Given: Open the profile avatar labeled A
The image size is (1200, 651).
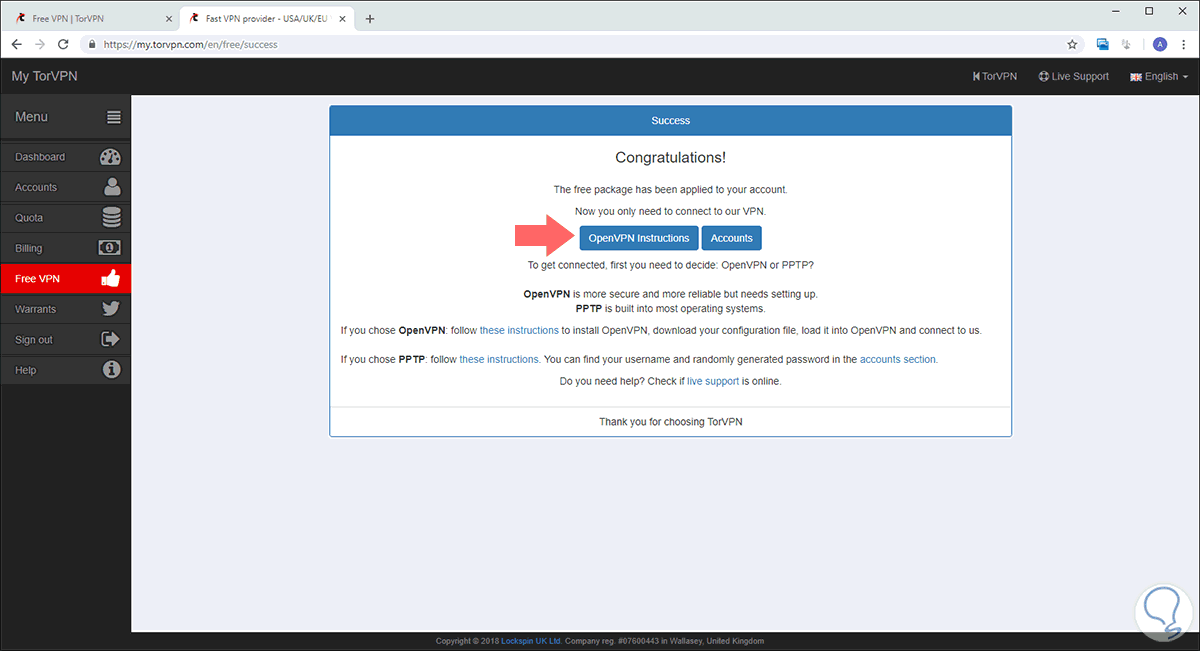Looking at the screenshot, I should (x=1160, y=44).
